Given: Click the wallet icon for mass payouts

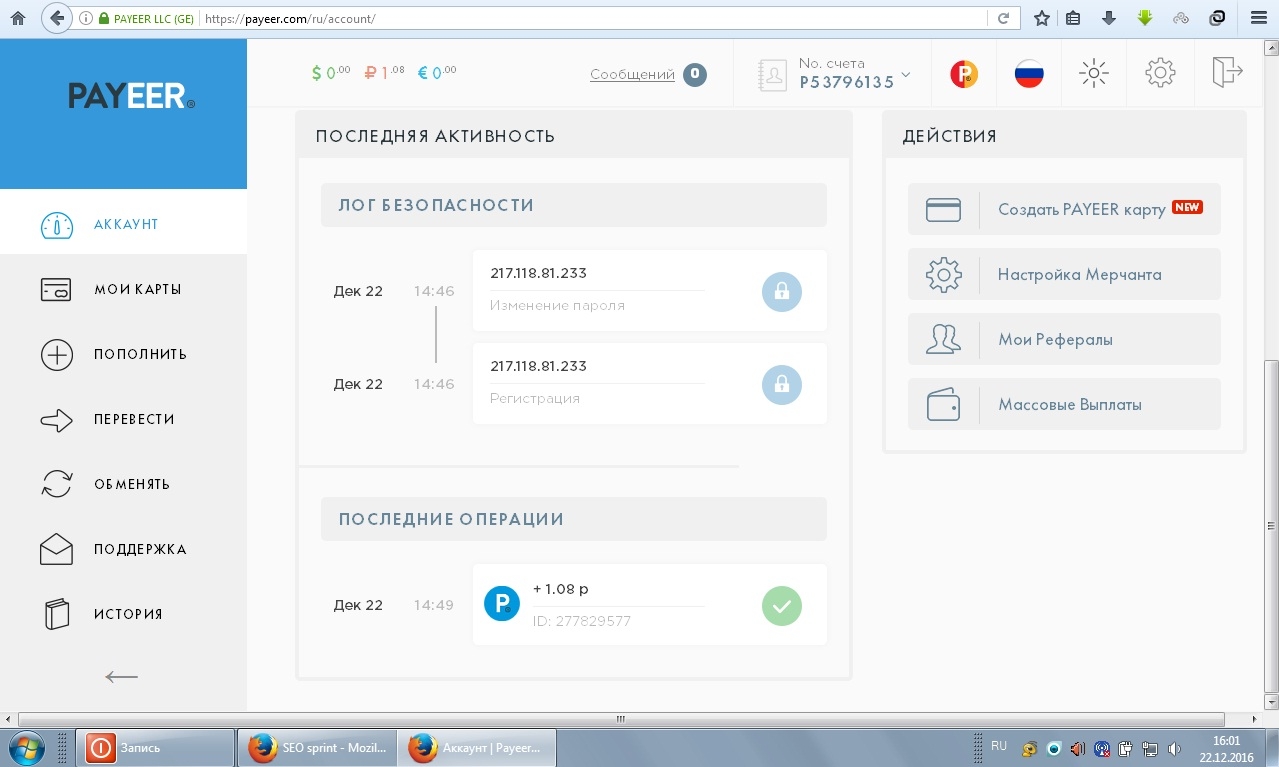Looking at the screenshot, I should pos(943,405).
